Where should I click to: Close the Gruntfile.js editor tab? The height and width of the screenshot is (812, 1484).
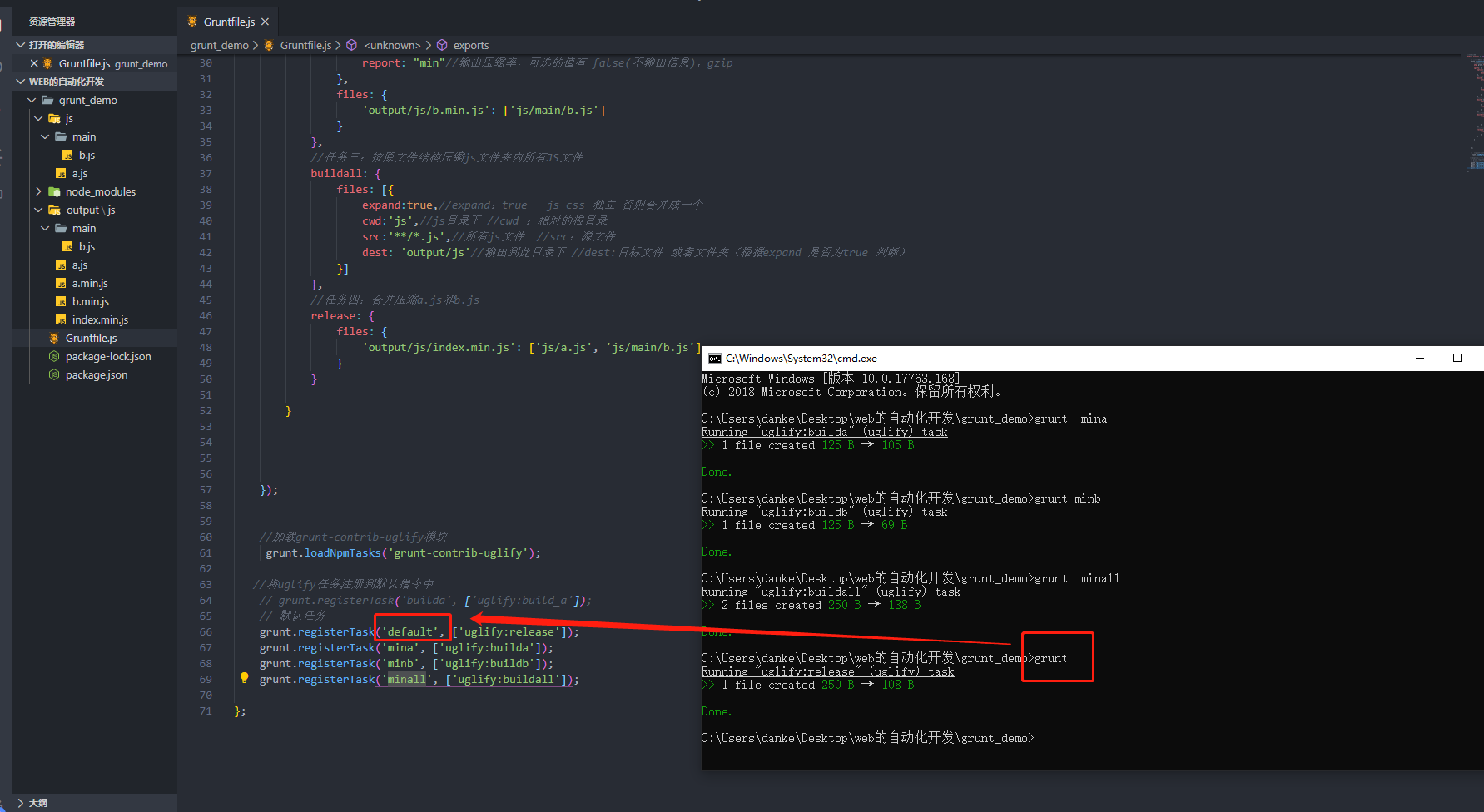point(265,22)
